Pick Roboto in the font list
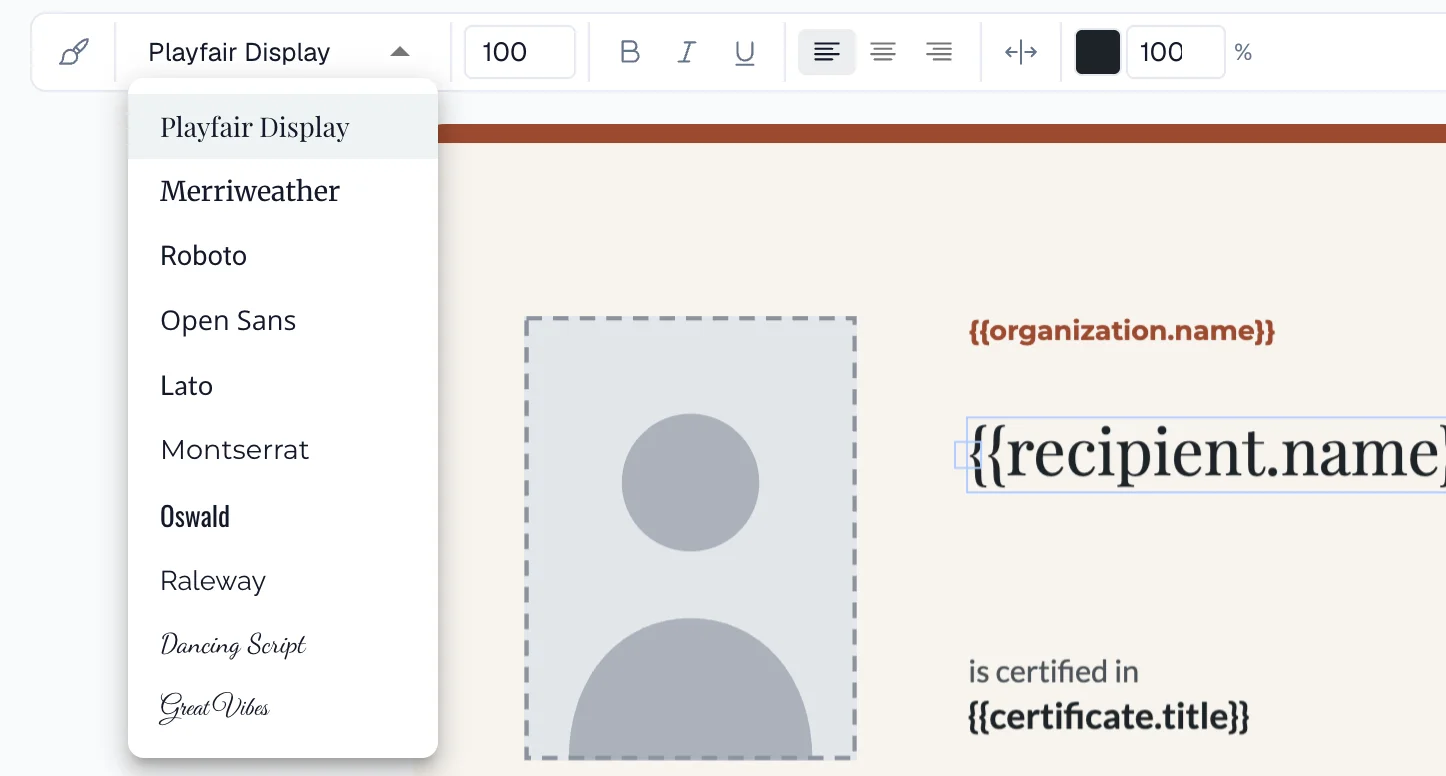The width and height of the screenshot is (1446, 776). (x=283, y=256)
